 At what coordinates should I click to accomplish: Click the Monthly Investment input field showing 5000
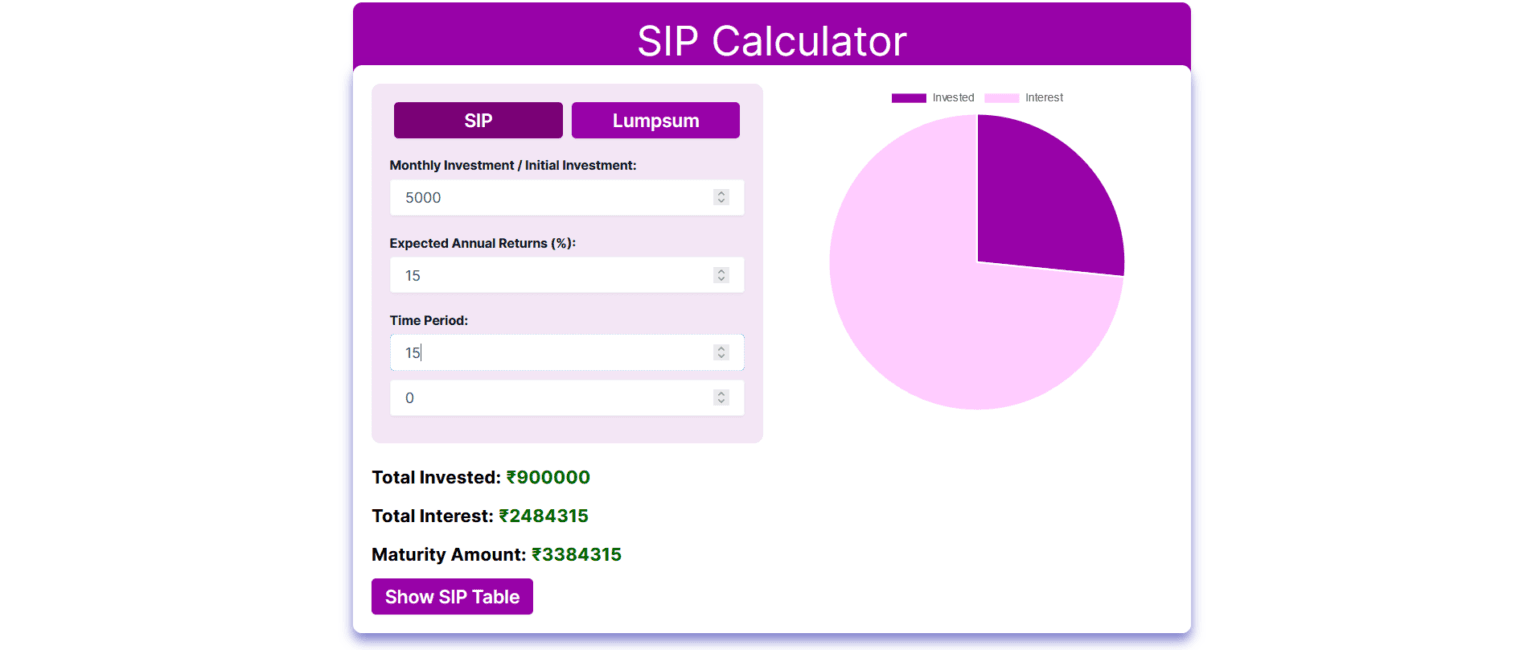(567, 197)
